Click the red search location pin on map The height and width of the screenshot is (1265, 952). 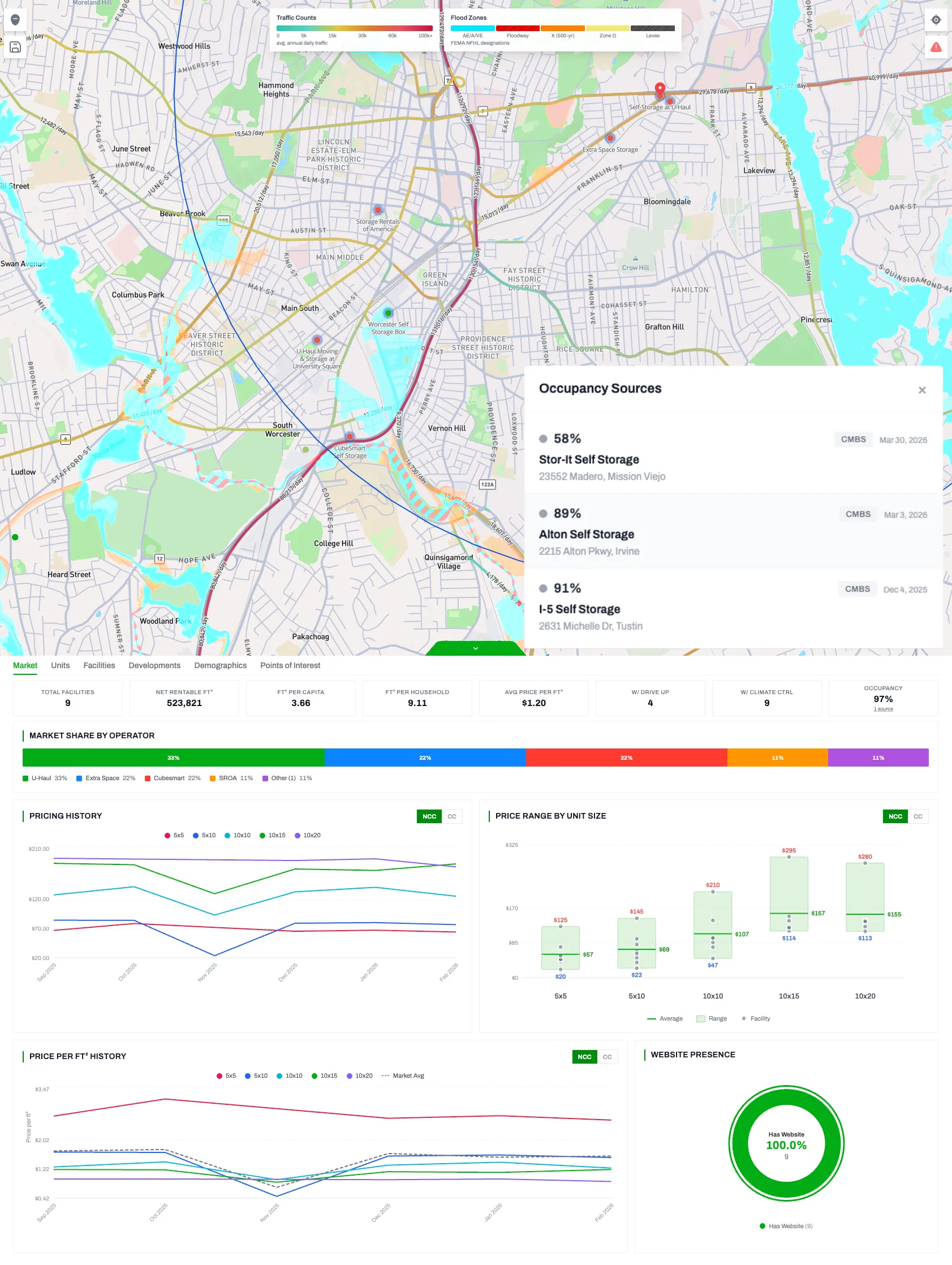[660, 89]
